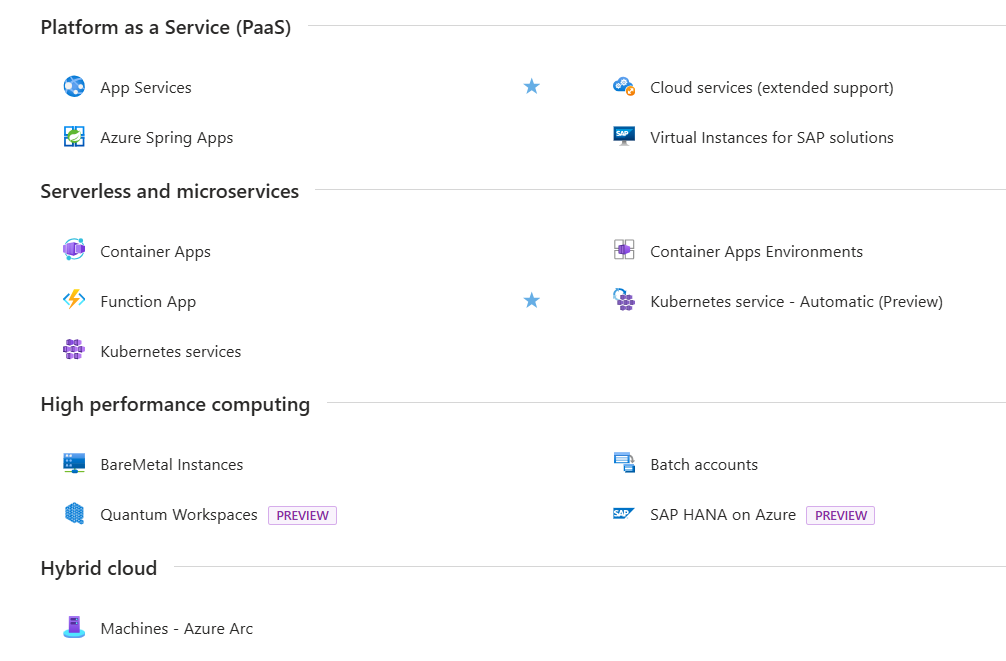
Task: Open Function App link
Action: 148,302
